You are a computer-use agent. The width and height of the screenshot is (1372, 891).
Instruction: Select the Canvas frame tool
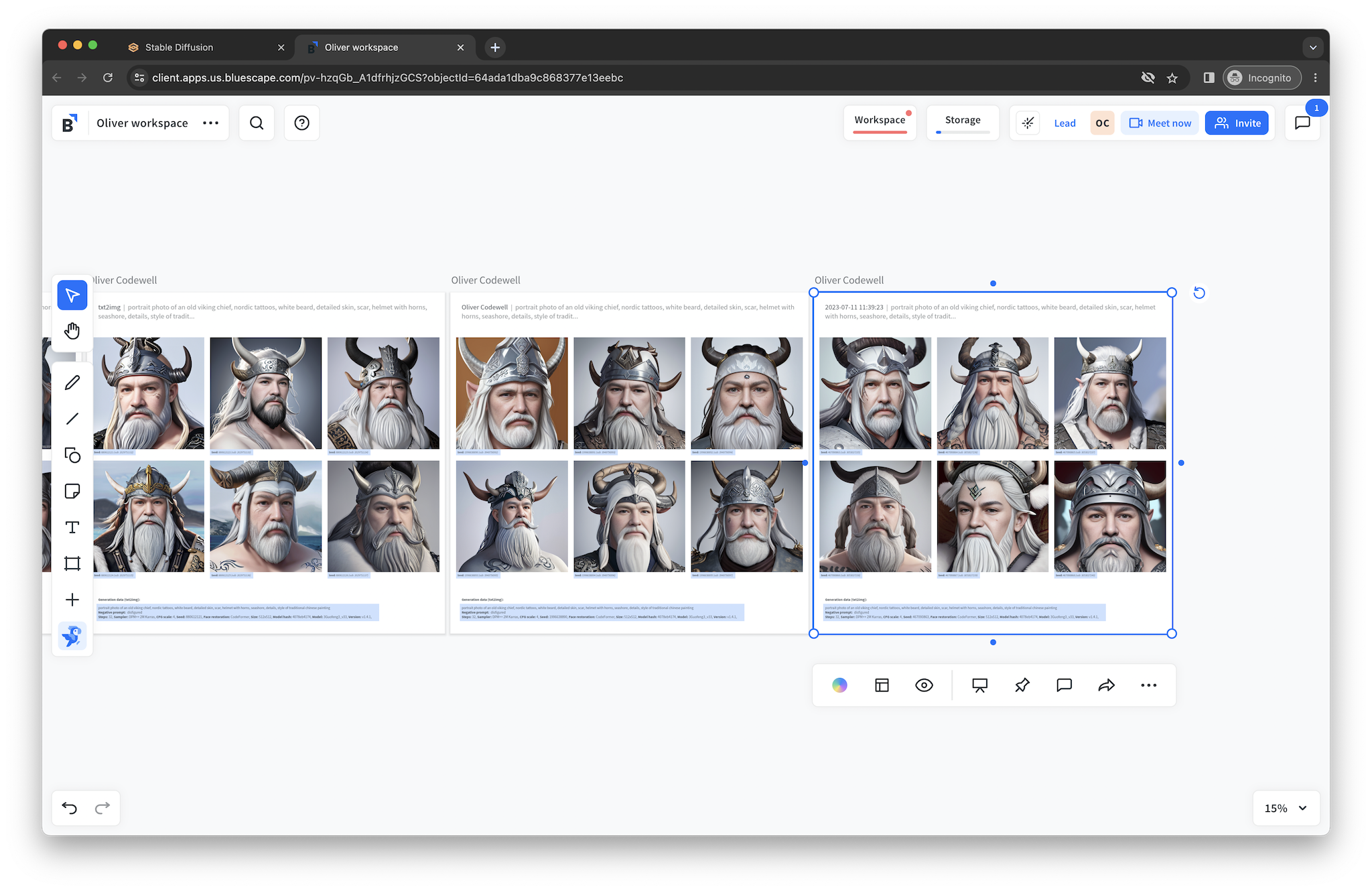72,563
